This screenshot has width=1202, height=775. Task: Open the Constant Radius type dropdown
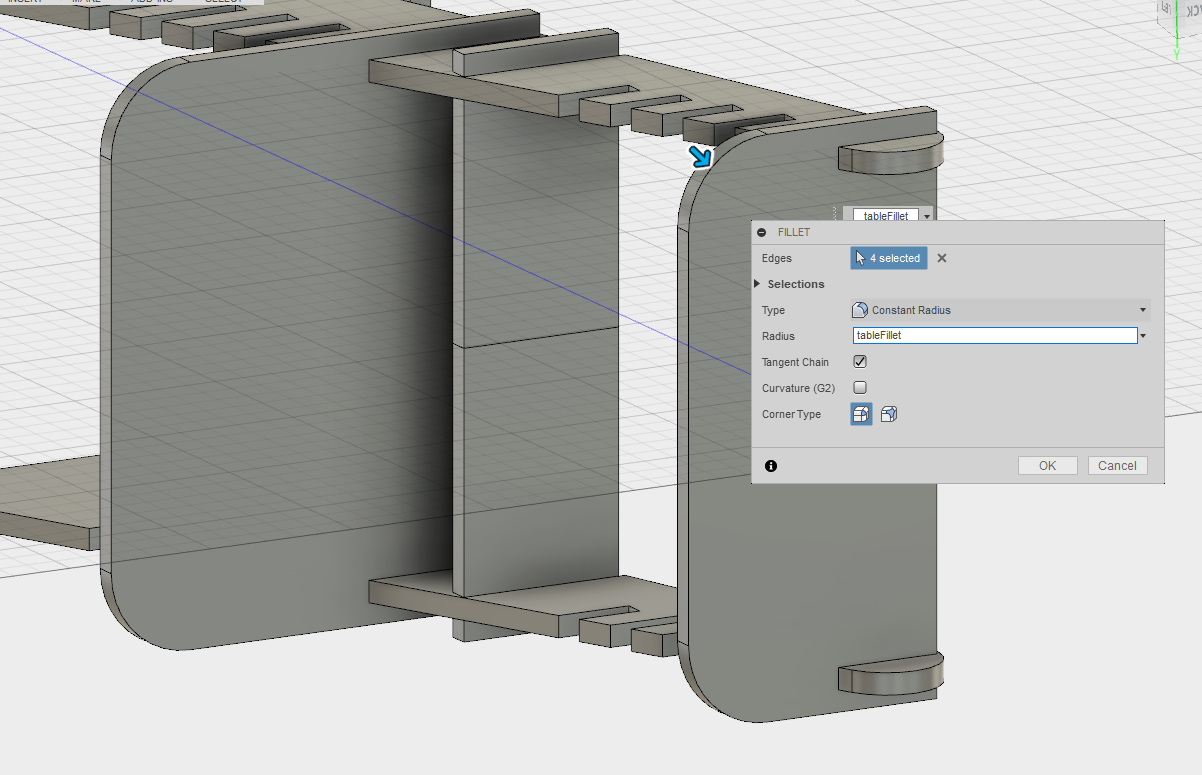pos(1000,310)
